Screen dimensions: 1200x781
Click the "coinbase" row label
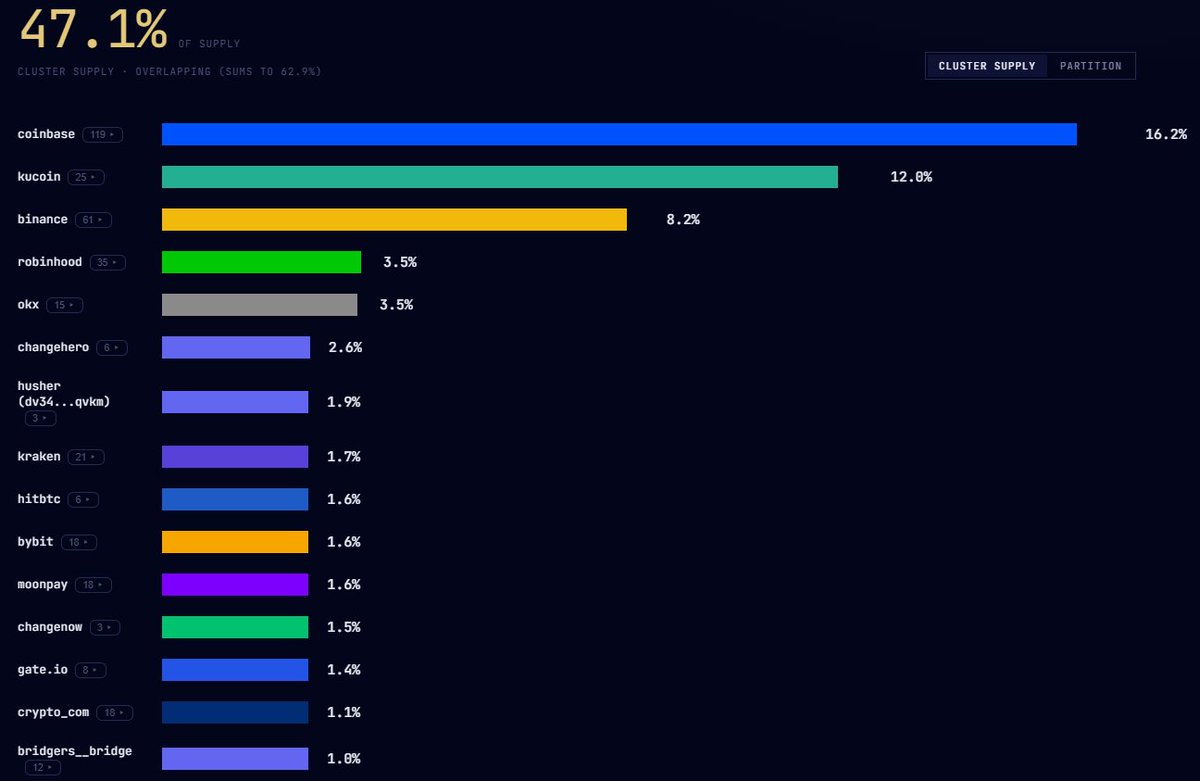(x=46, y=134)
